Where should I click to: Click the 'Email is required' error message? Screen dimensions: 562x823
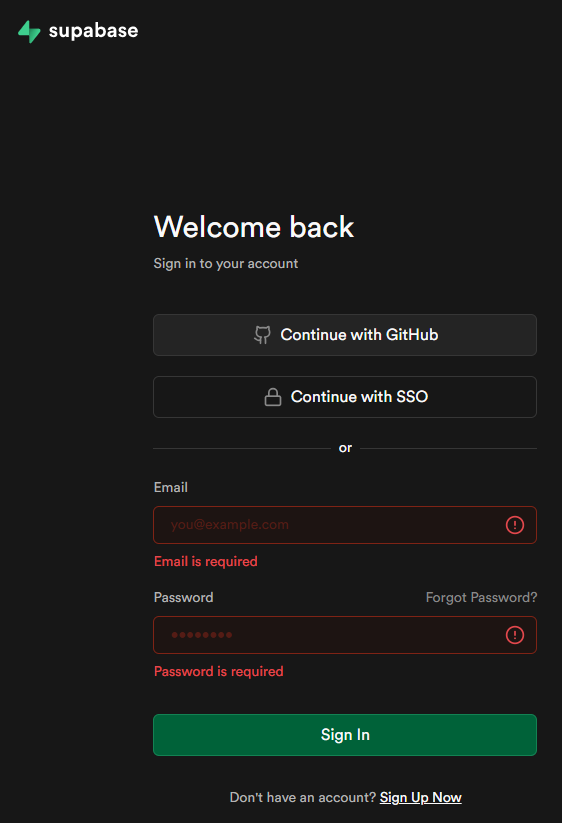point(206,562)
